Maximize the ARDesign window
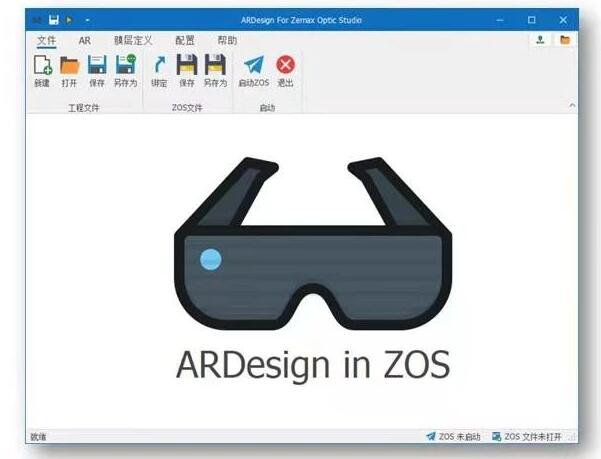 [532, 20]
